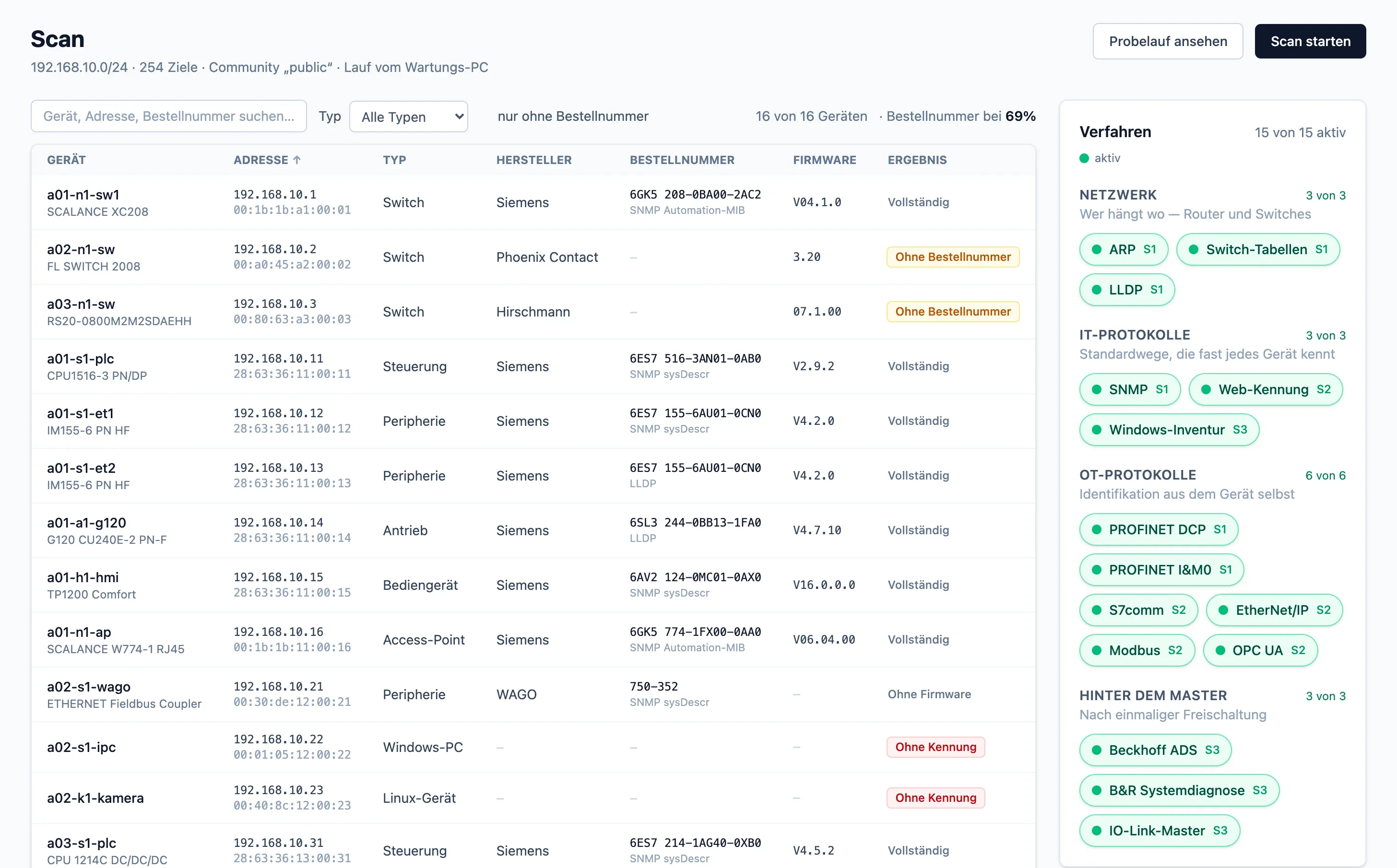Image resolution: width=1397 pixels, height=868 pixels.
Task: Open Probelauf ansehen preview
Action: point(1167,41)
